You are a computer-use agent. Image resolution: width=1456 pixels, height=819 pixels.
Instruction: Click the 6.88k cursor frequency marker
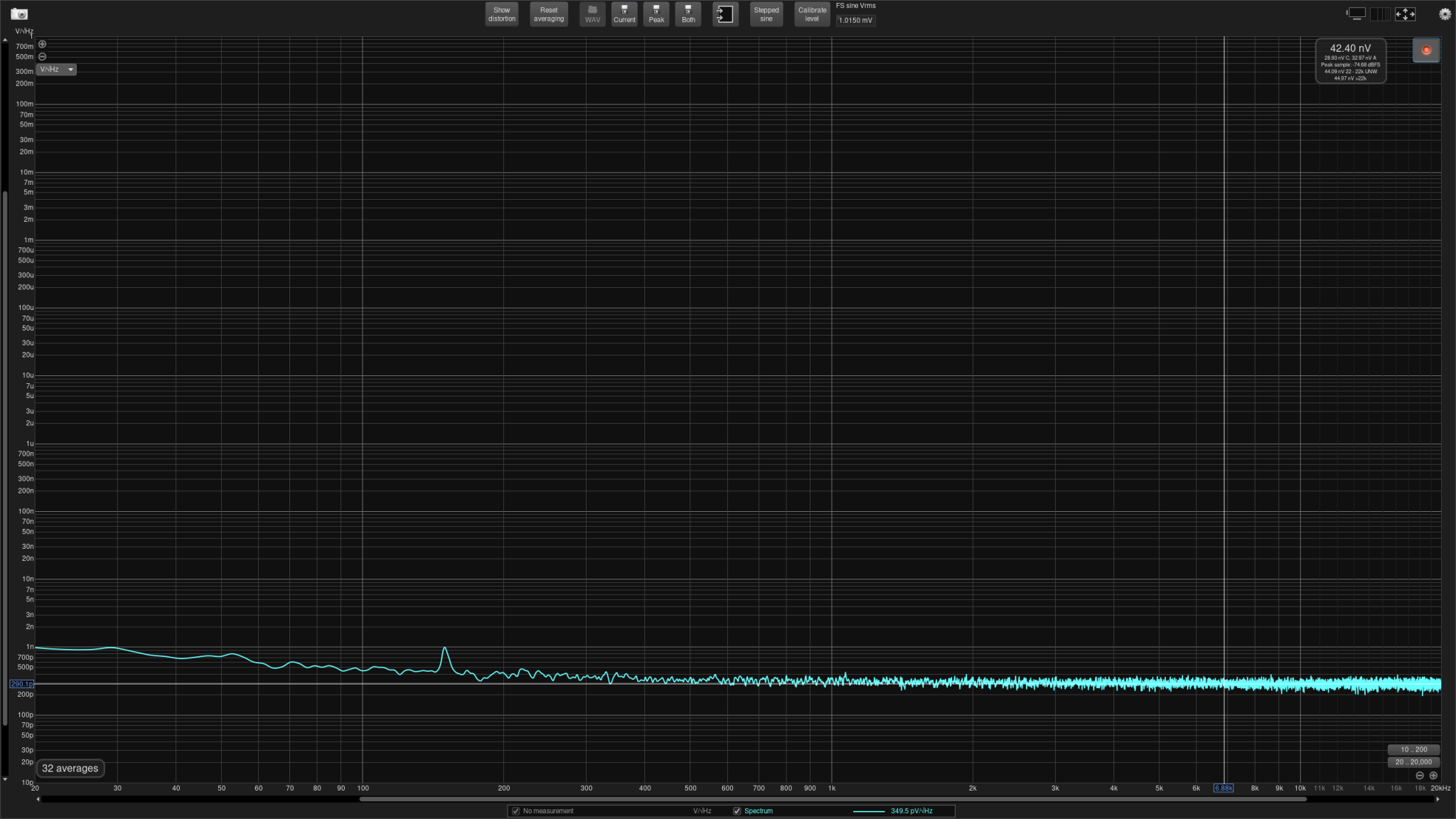pos(1224,788)
